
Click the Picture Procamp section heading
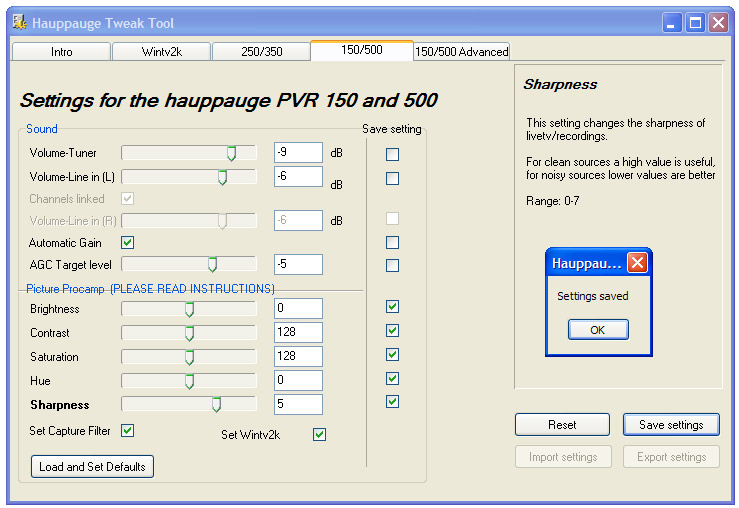[150, 288]
